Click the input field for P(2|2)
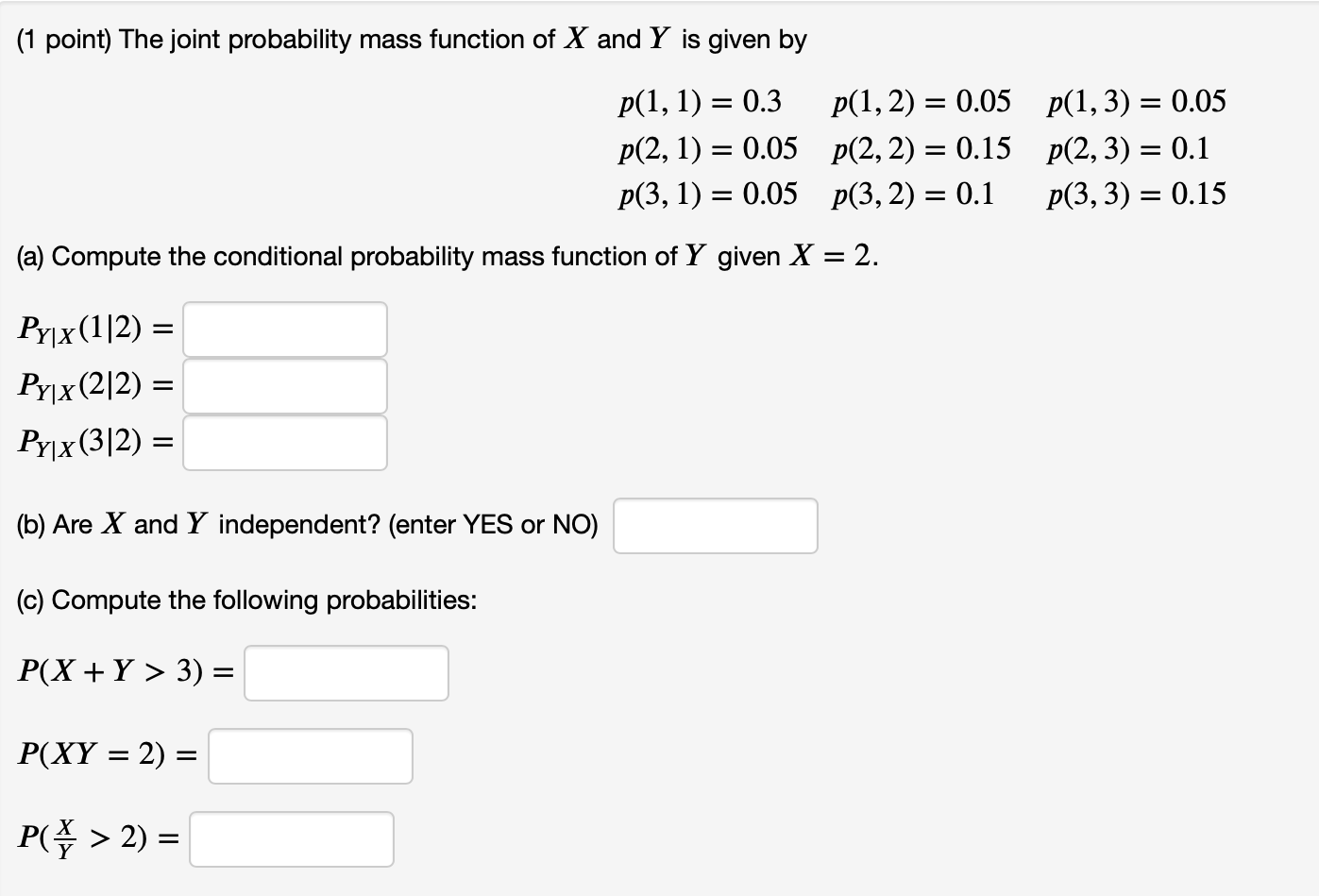 (x=284, y=385)
